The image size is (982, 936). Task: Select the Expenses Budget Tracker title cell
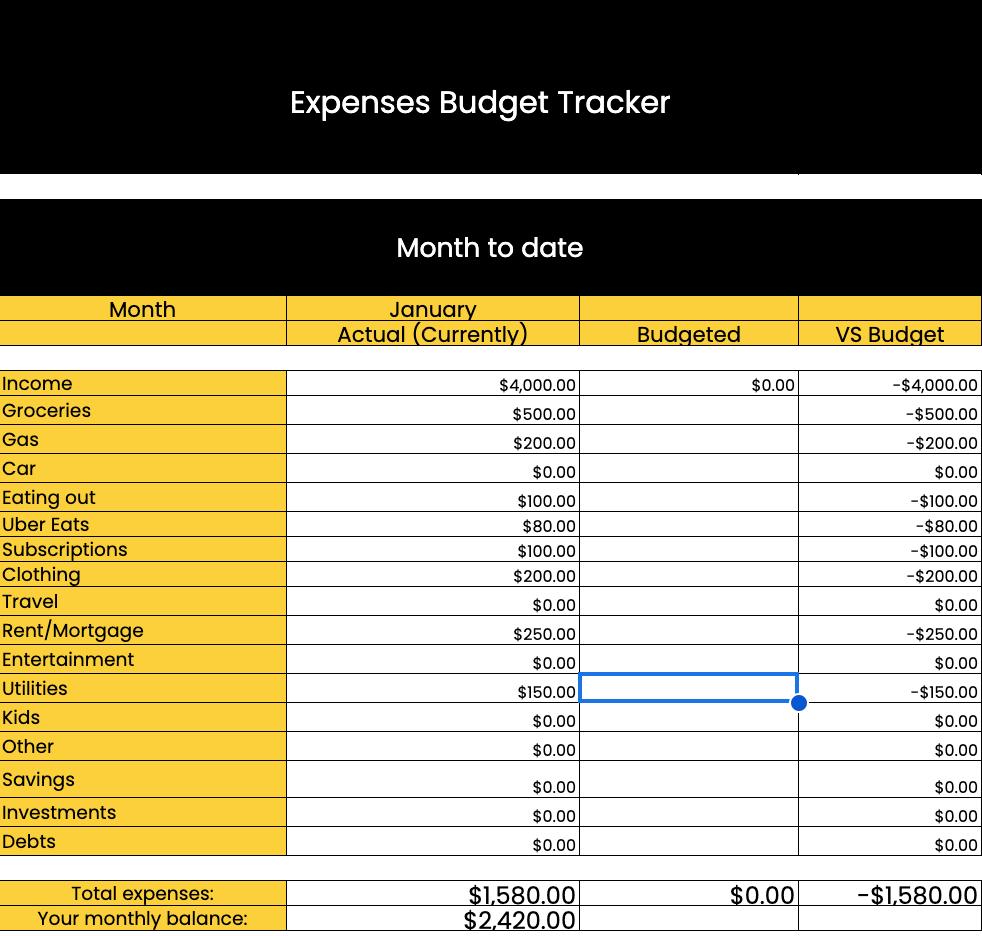[490, 87]
